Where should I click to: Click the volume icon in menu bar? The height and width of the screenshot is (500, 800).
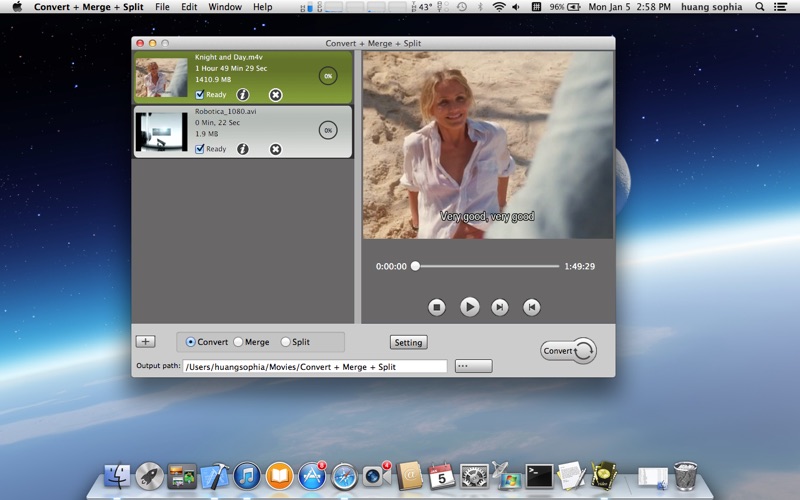(516, 7)
